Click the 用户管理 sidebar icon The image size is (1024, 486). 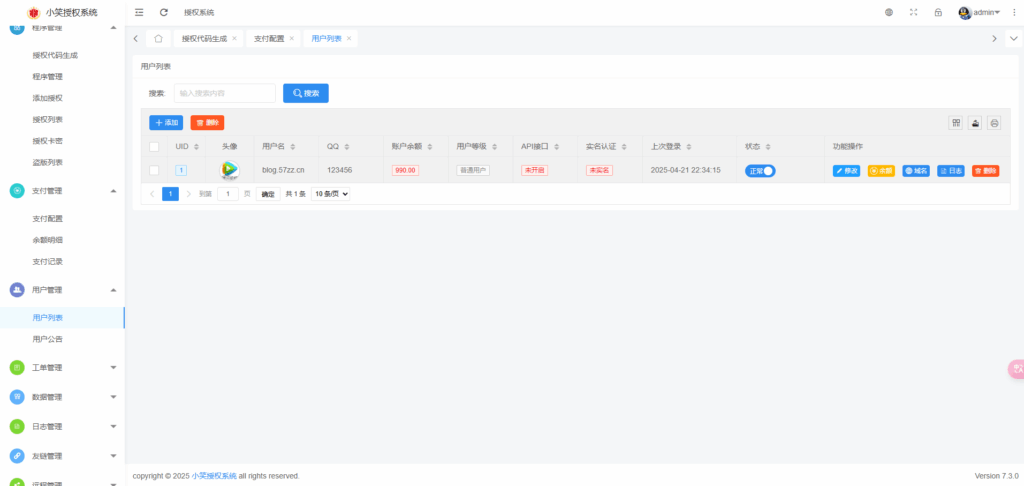[x=17, y=290]
